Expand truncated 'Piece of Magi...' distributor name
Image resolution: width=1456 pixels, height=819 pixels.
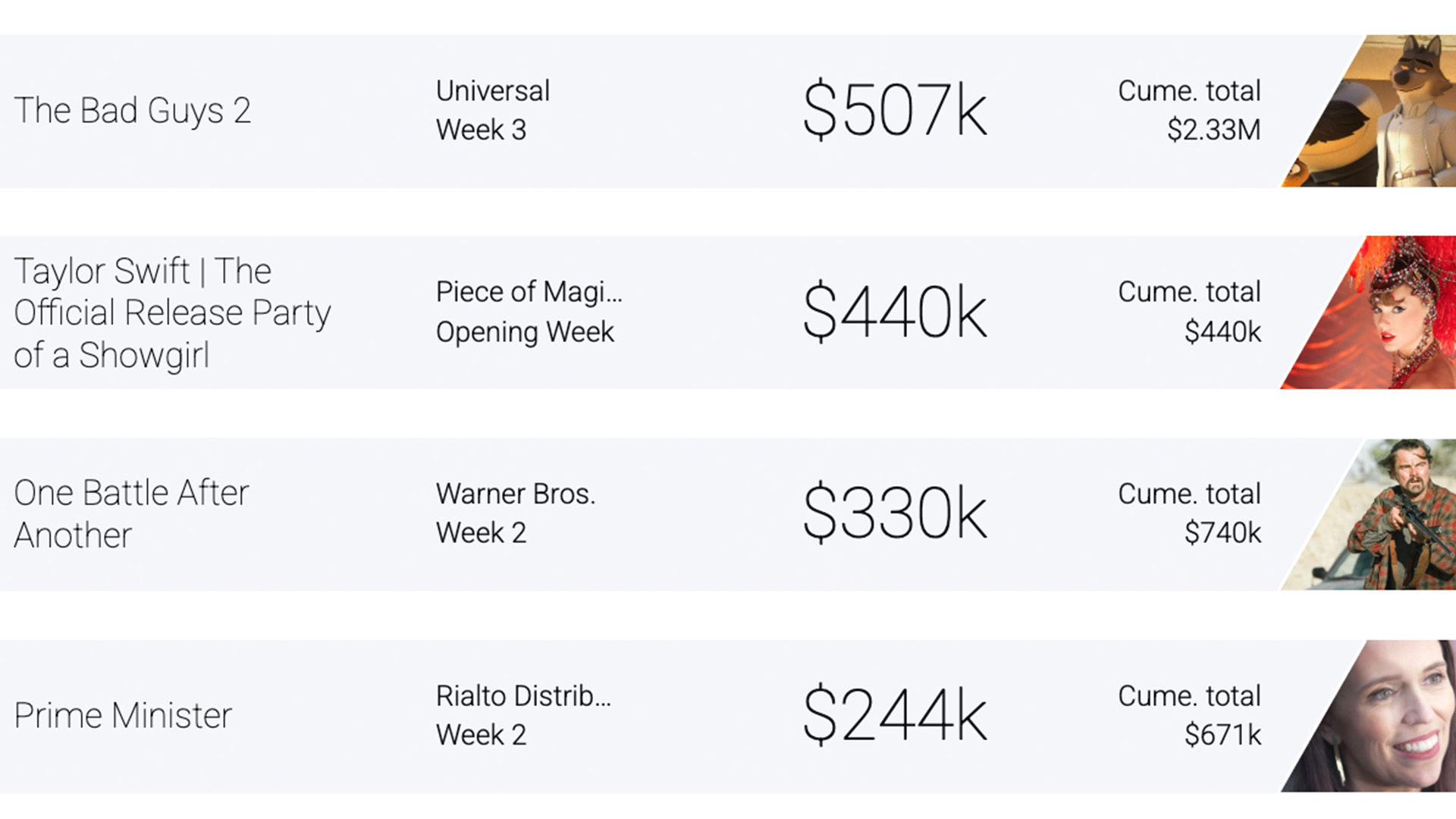click(x=529, y=292)
